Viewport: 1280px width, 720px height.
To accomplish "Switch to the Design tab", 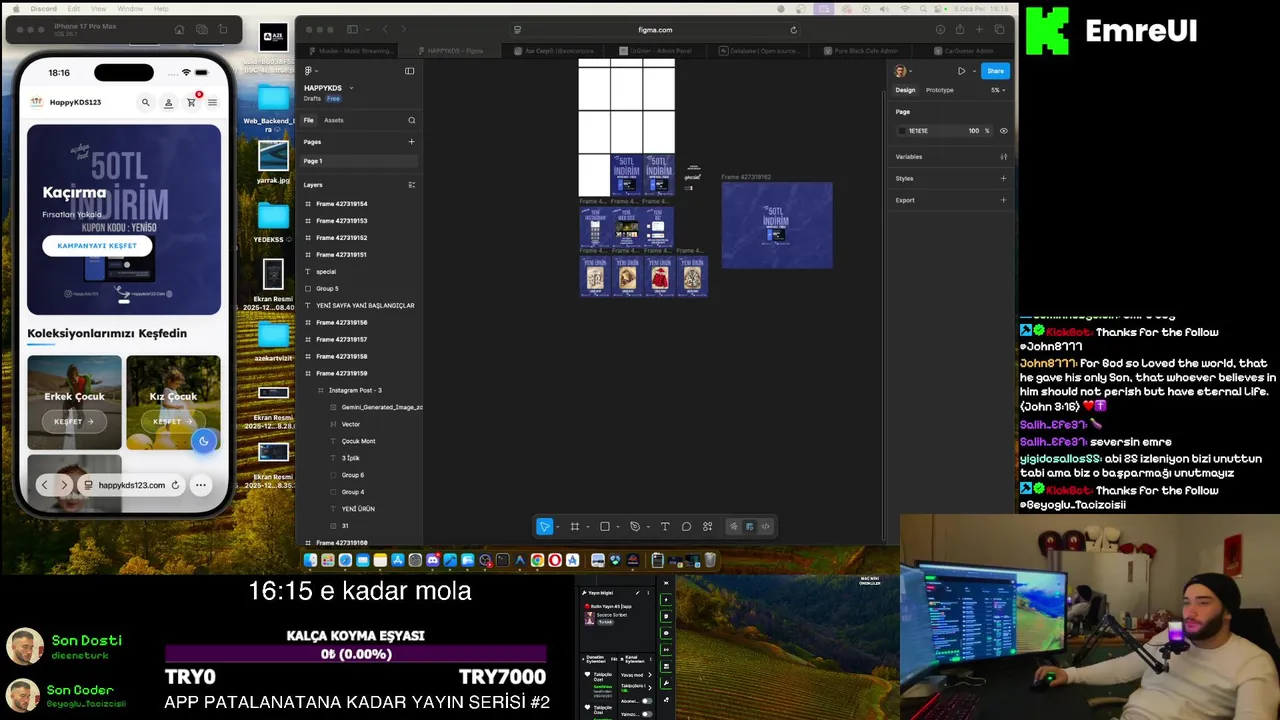I will click(905, 90).
